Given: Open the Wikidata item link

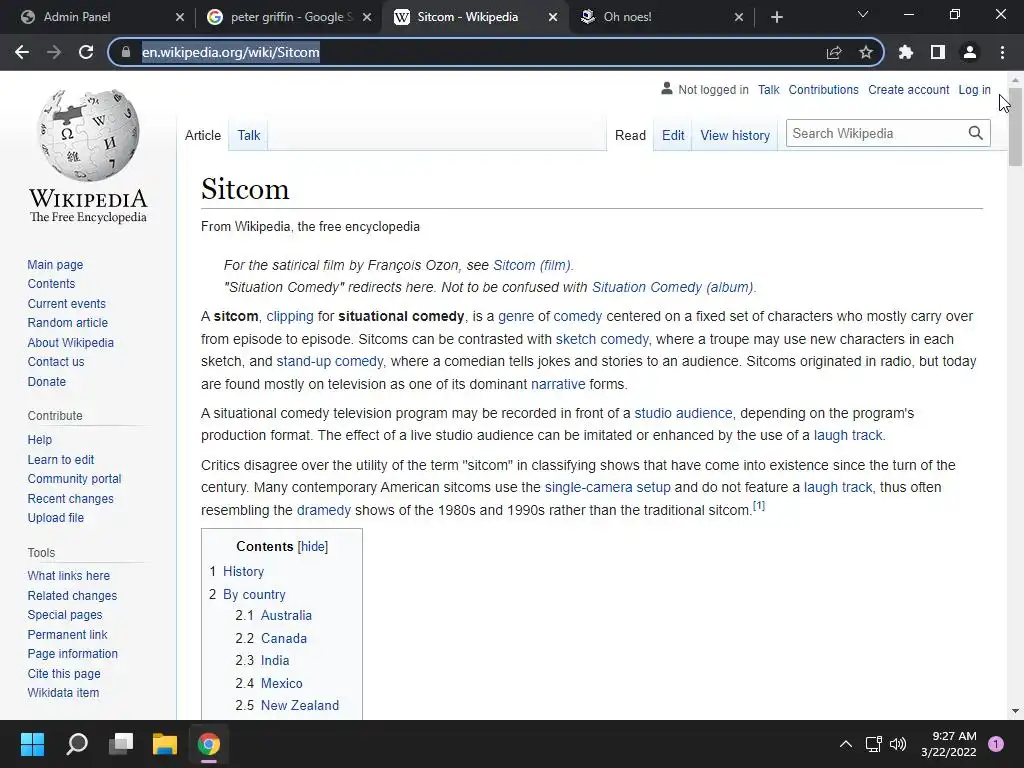Looking at the screenshot, I should click(x=63, y=693).
